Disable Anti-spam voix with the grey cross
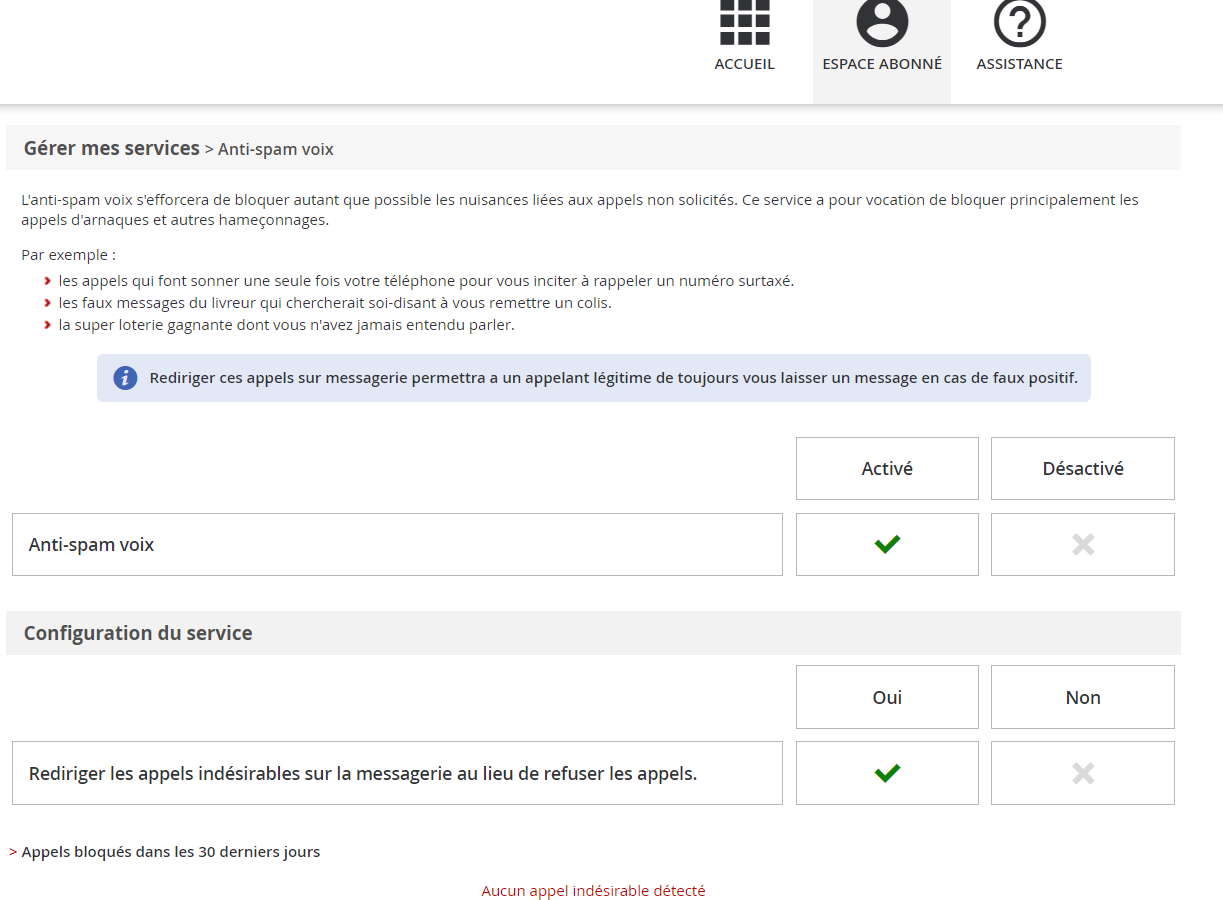 [1083, 545]
